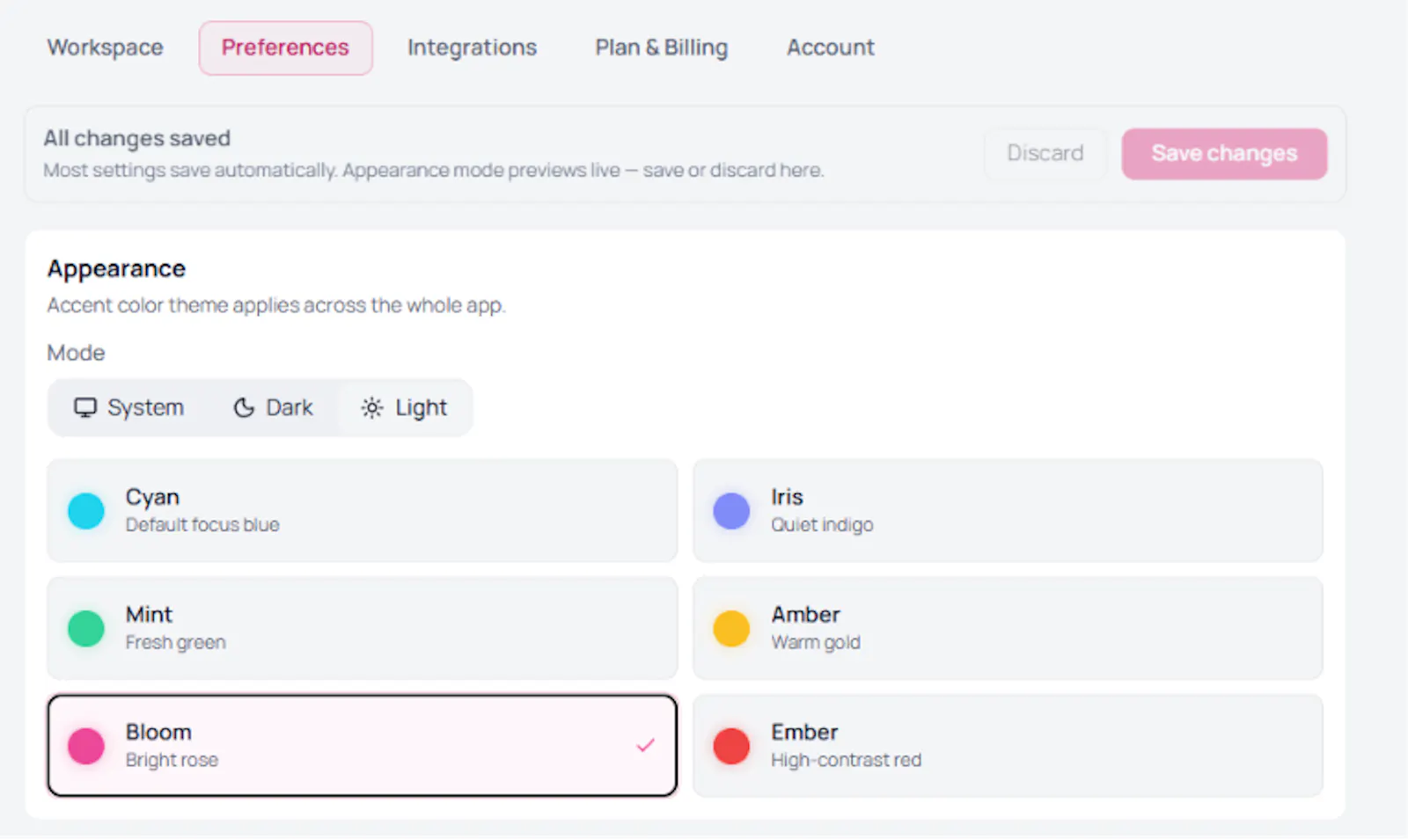Click the Save changes button
1408x840 pixels.
(x=1224, y=154)
